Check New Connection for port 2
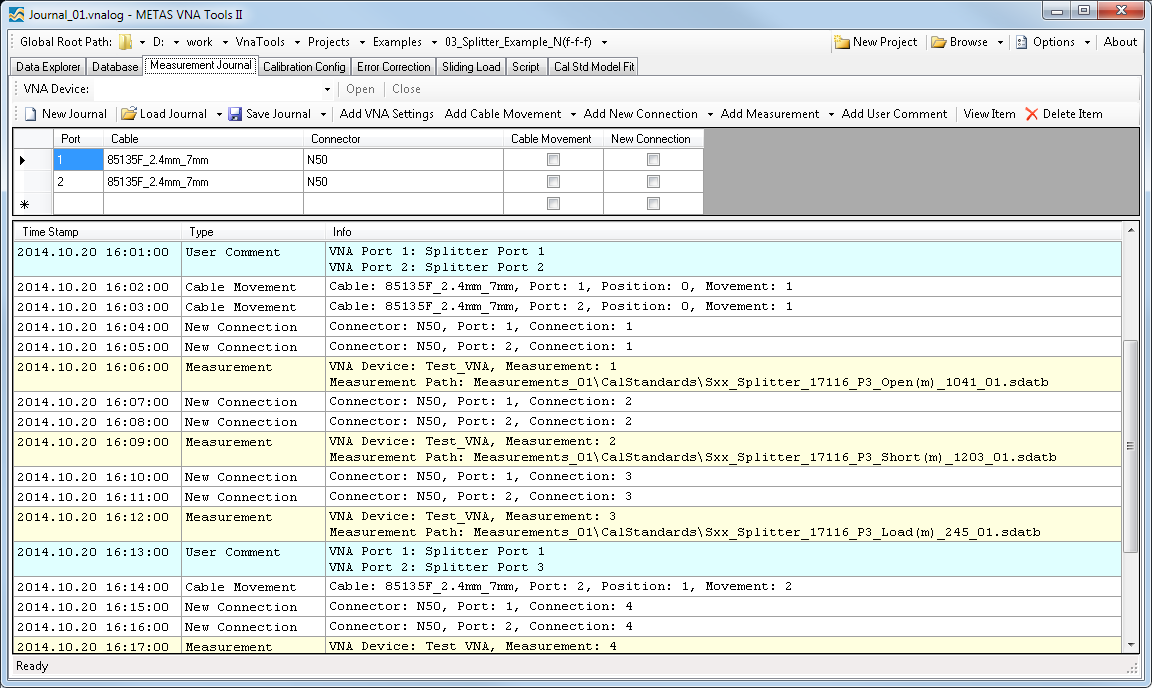This screenshot has height=688, width=1152. [x=653, y=182]
